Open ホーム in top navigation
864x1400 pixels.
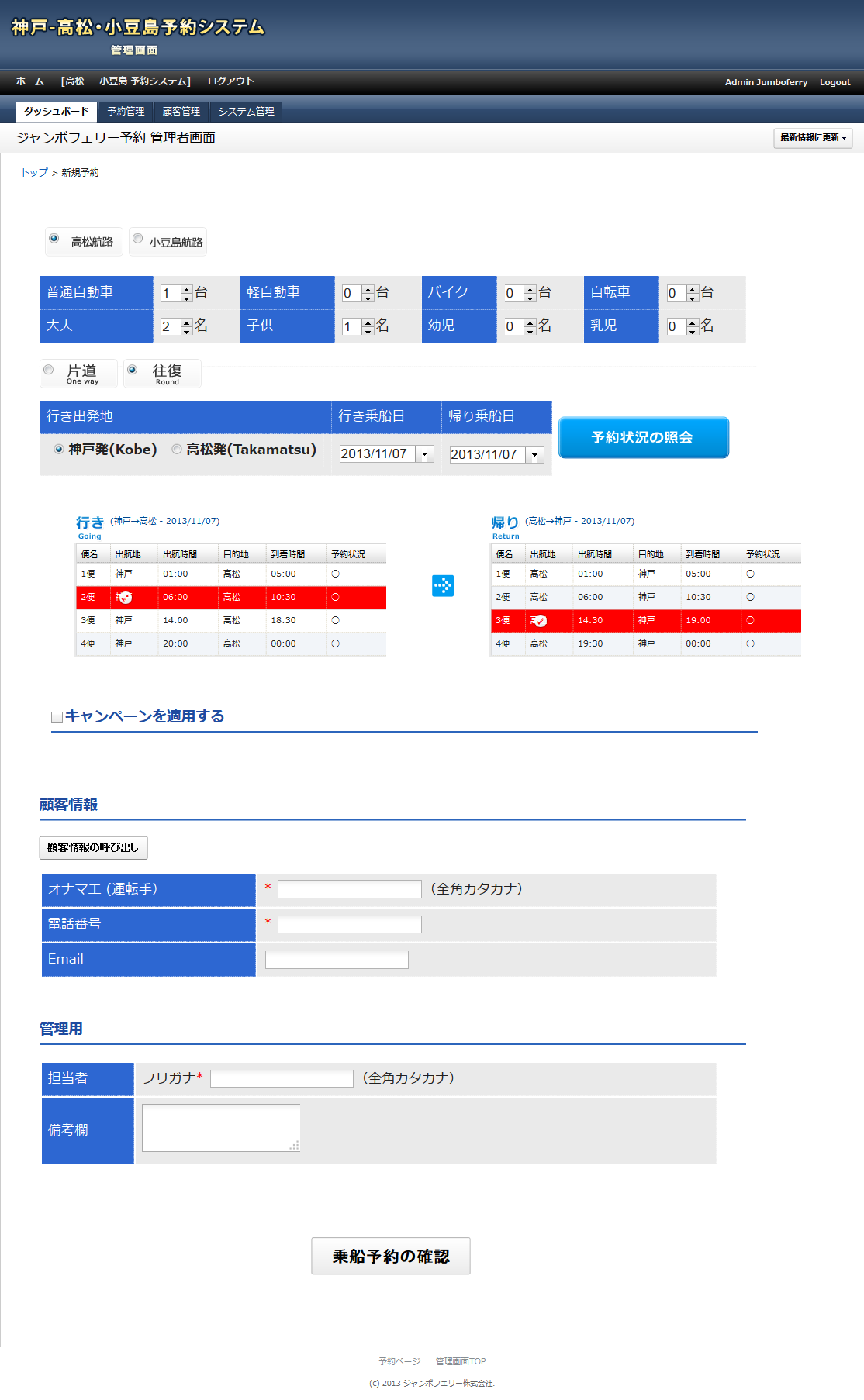pos(30,81)
